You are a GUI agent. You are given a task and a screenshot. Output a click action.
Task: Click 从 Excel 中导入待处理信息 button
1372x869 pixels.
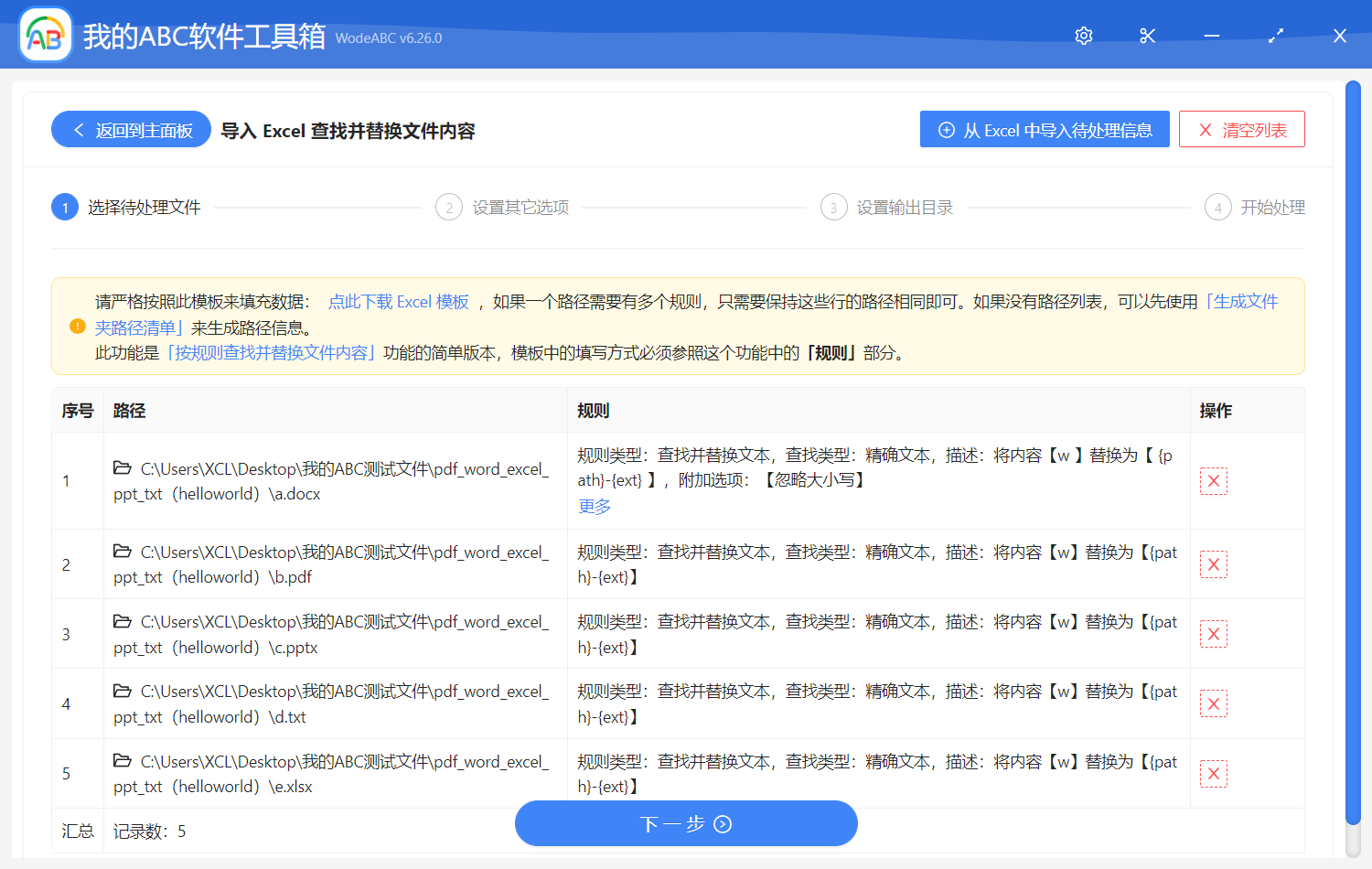1045,129
